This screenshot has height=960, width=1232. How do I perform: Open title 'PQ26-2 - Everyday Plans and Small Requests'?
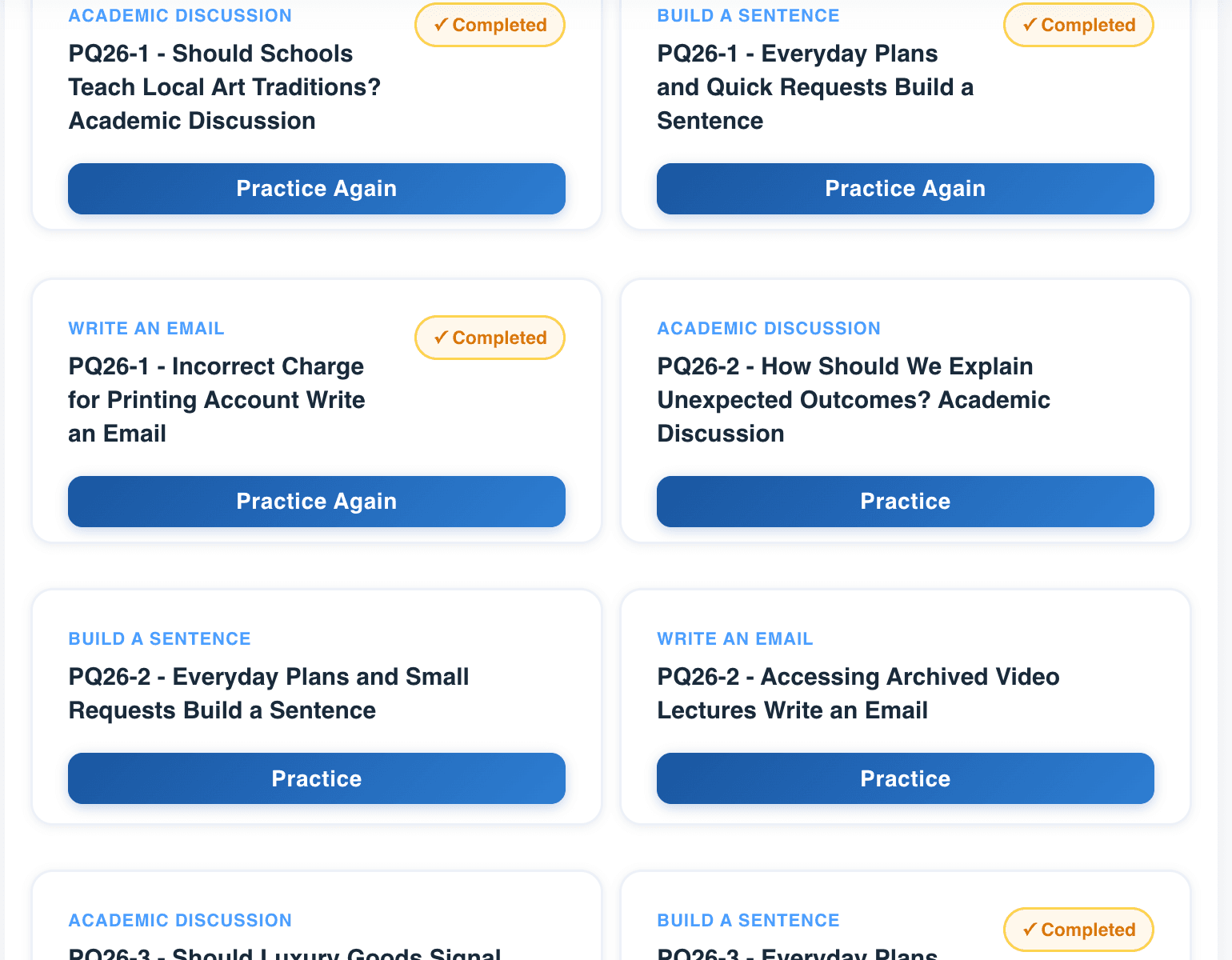[x=268, y=694]
